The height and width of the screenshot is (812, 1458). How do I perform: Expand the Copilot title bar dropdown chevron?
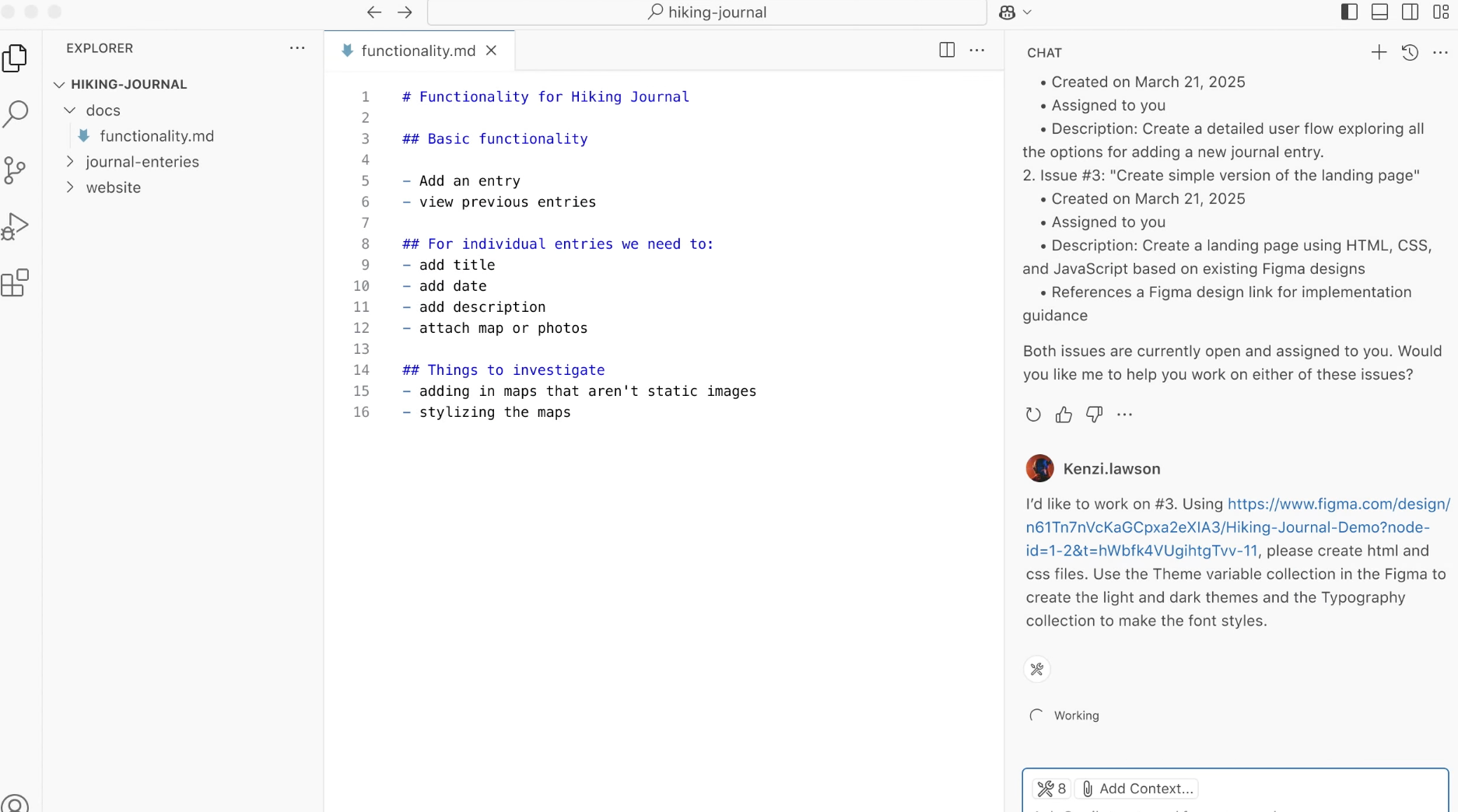[x=1027, y=12]
